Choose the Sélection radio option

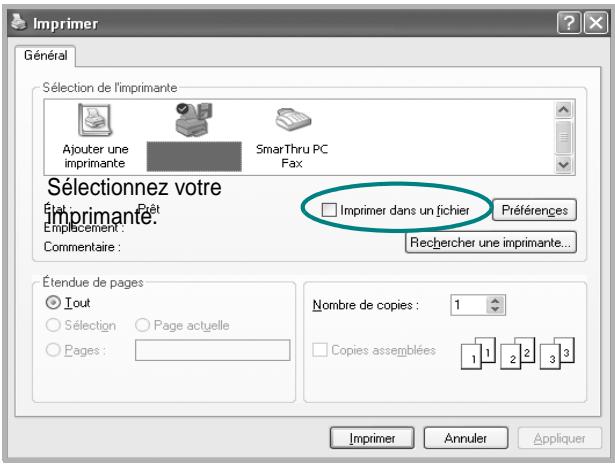(53, 325)
